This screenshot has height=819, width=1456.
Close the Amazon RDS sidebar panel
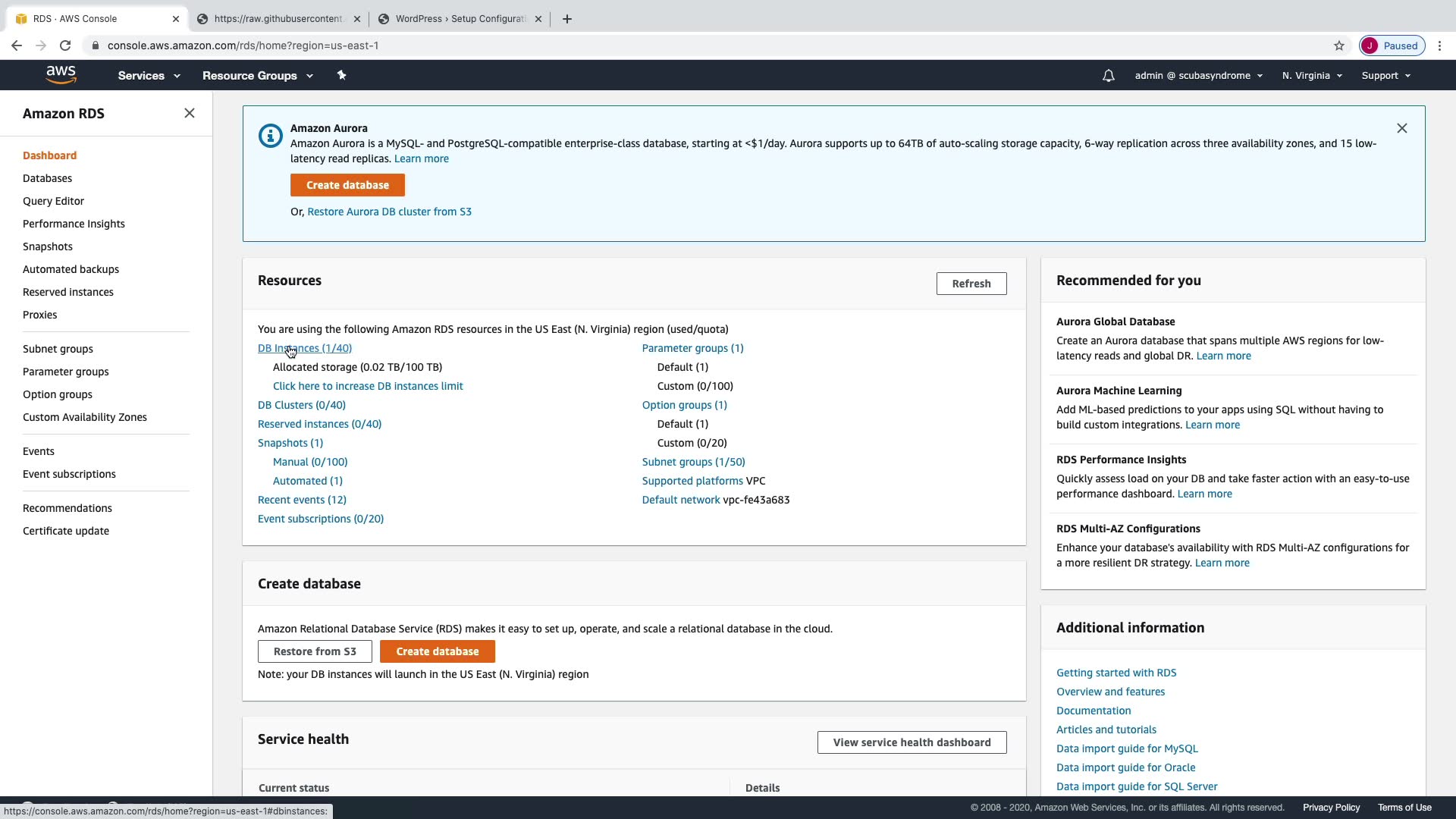click(190, 113)
